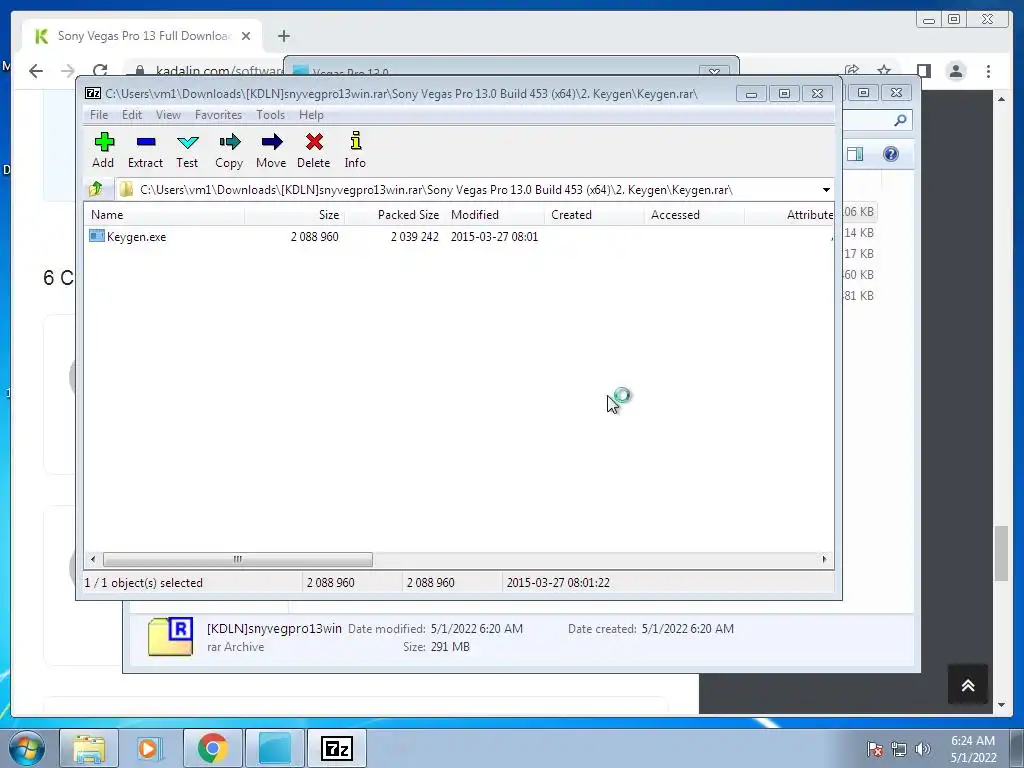Extract files using the Extract icon
This screenshot has width=1024, height=768.
click(x=145, y=150)
